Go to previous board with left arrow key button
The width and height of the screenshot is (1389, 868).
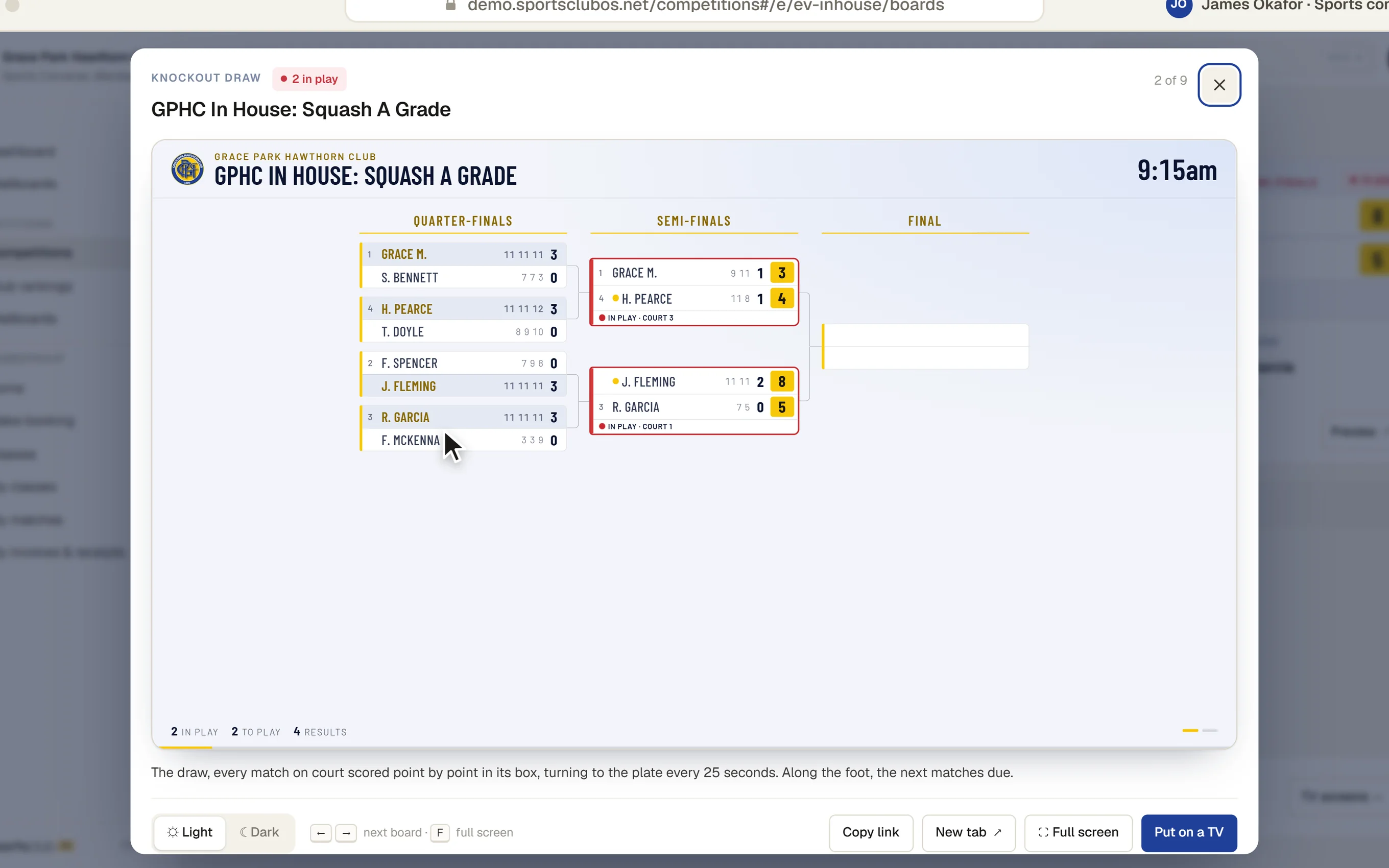click(321, 833)
